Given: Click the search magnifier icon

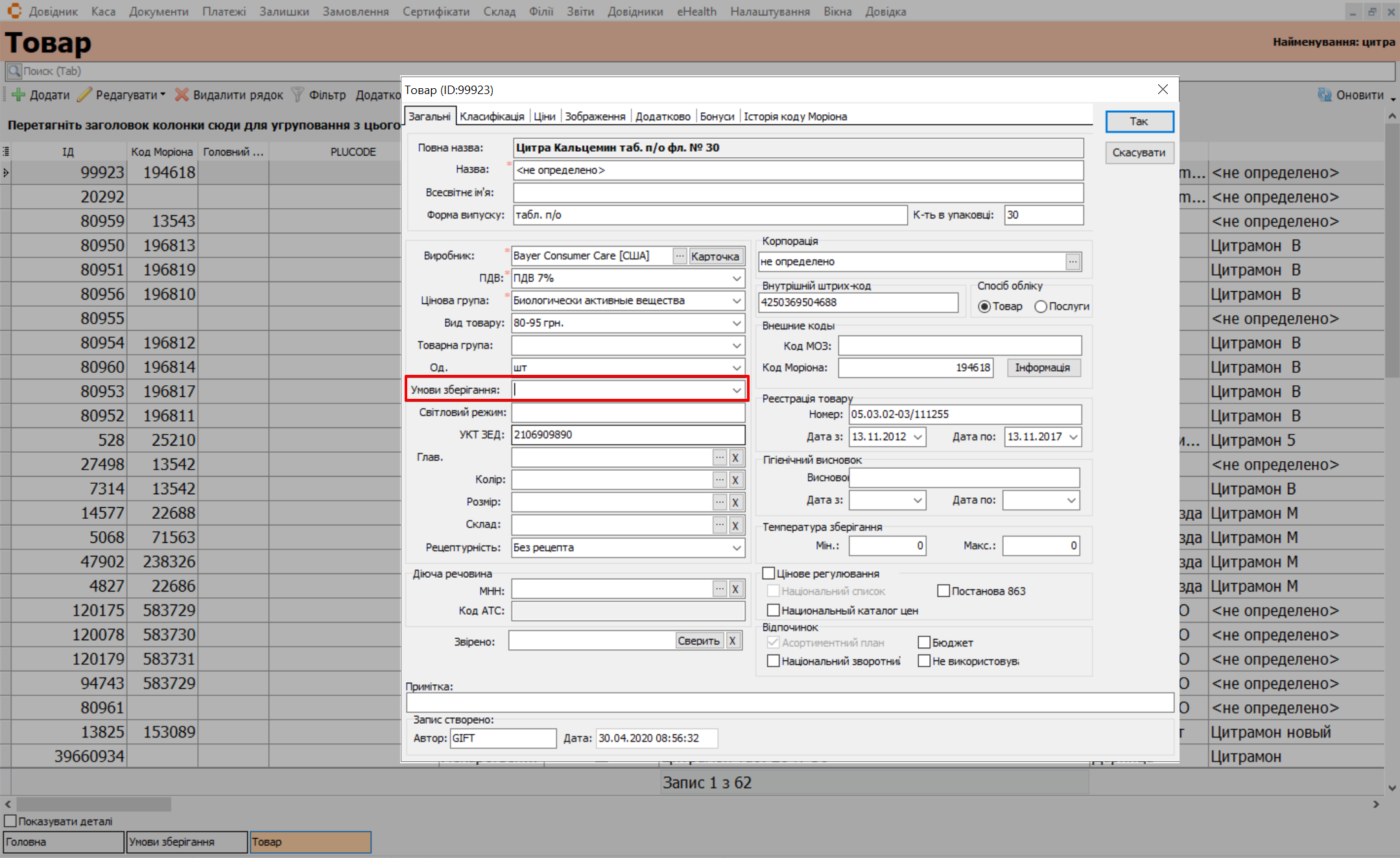Looking at the screenshot, I should pos(14,71).
